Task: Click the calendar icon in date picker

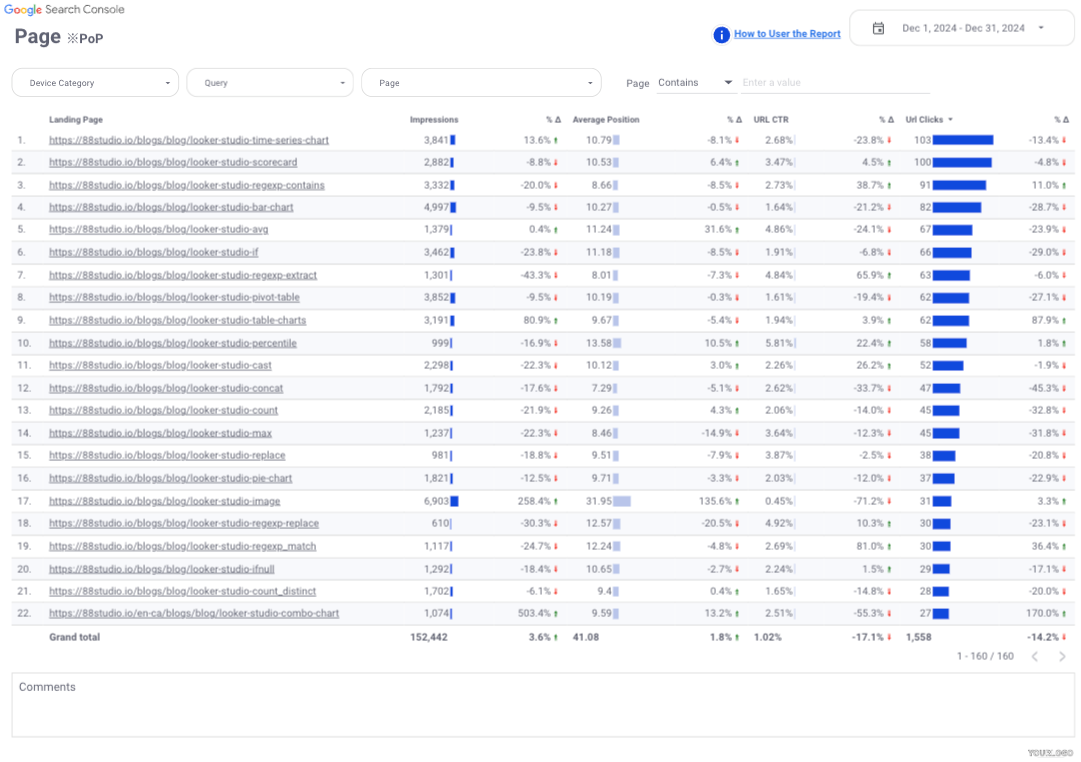Action: [878, 28]
